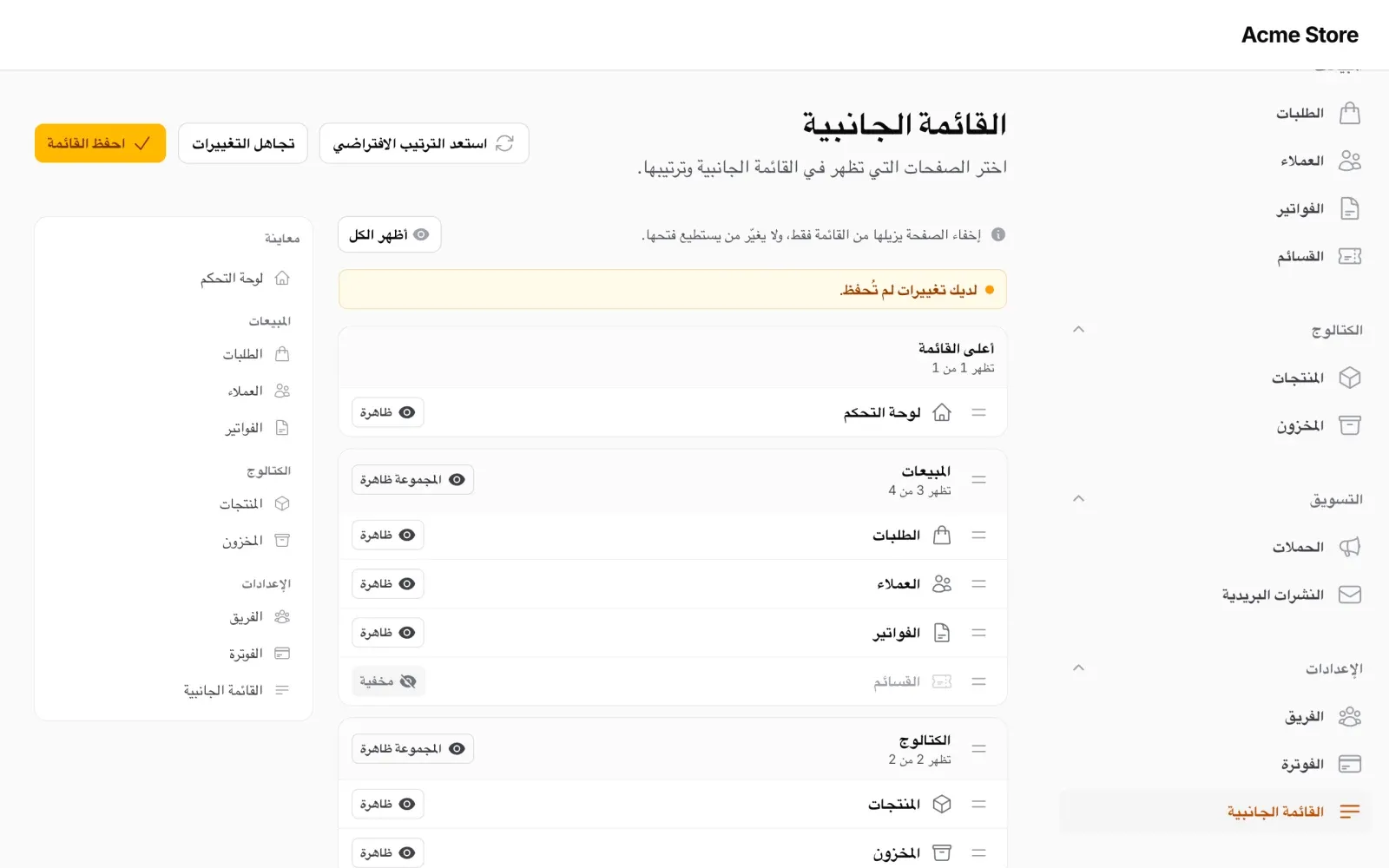Click the cube icon in المنتجات list row

pyautogui.click(x=942, y=805)
